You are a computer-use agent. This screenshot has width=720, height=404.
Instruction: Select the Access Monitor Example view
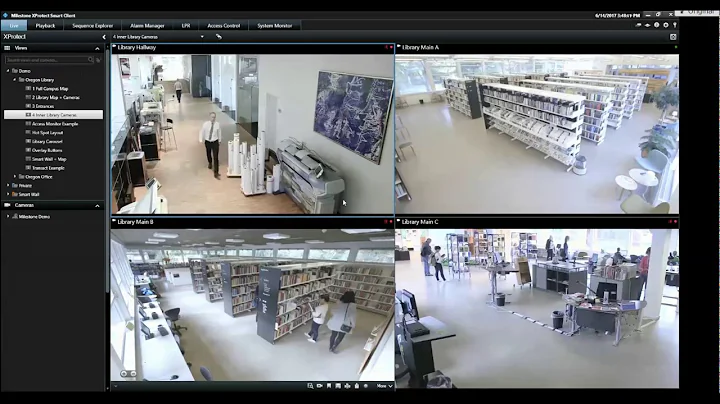coord(55,124)
